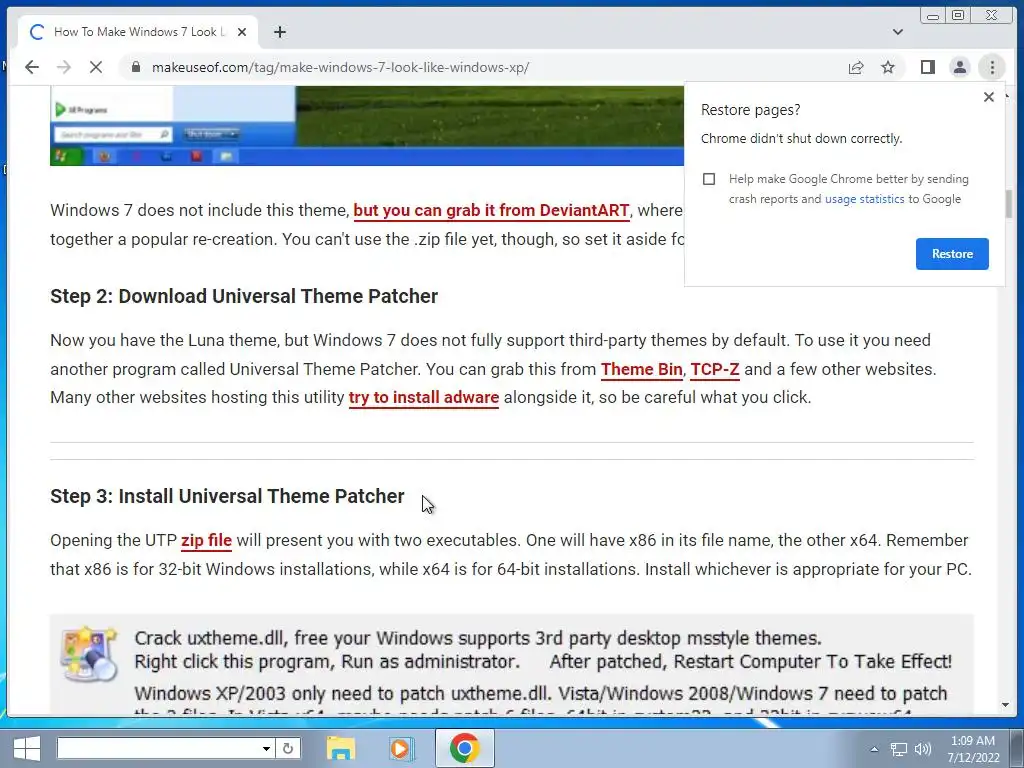Stop loading the page with the X button
1024x768 pixels.
pyautogui.click(x=95, y=67)
